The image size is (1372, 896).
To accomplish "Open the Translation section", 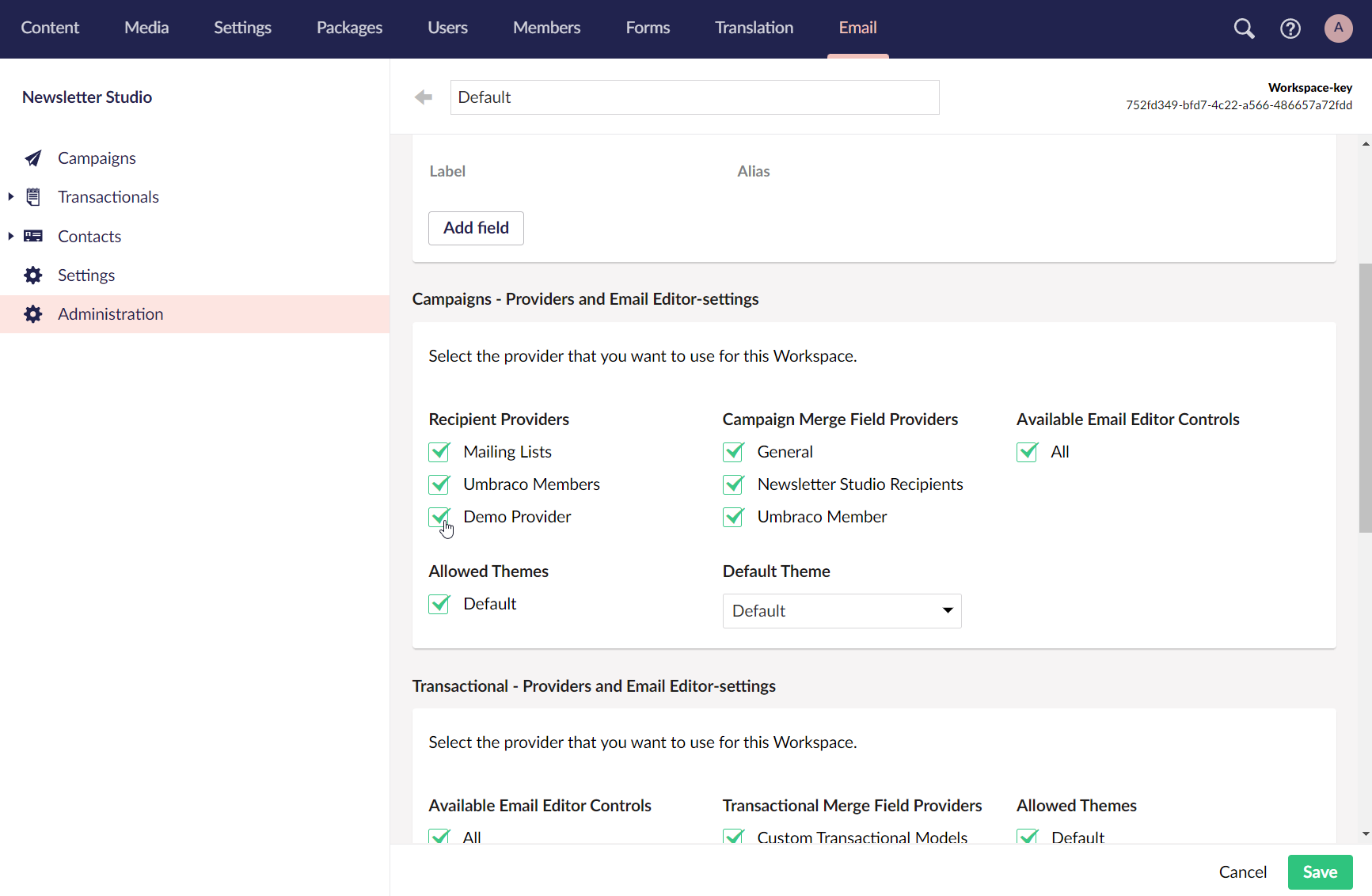I will pyautogui.click(x=754, y=28).
